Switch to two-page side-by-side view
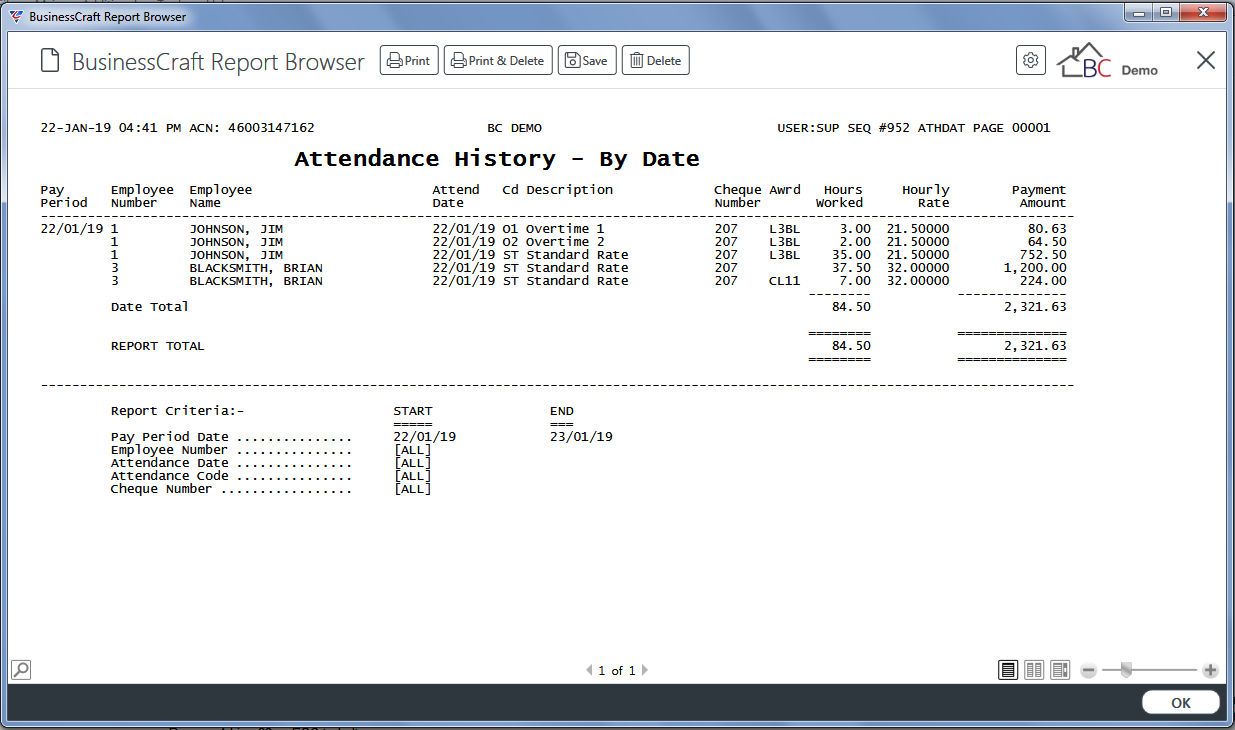Screen dimensions: 1235x730 (x=1035, y=670)
